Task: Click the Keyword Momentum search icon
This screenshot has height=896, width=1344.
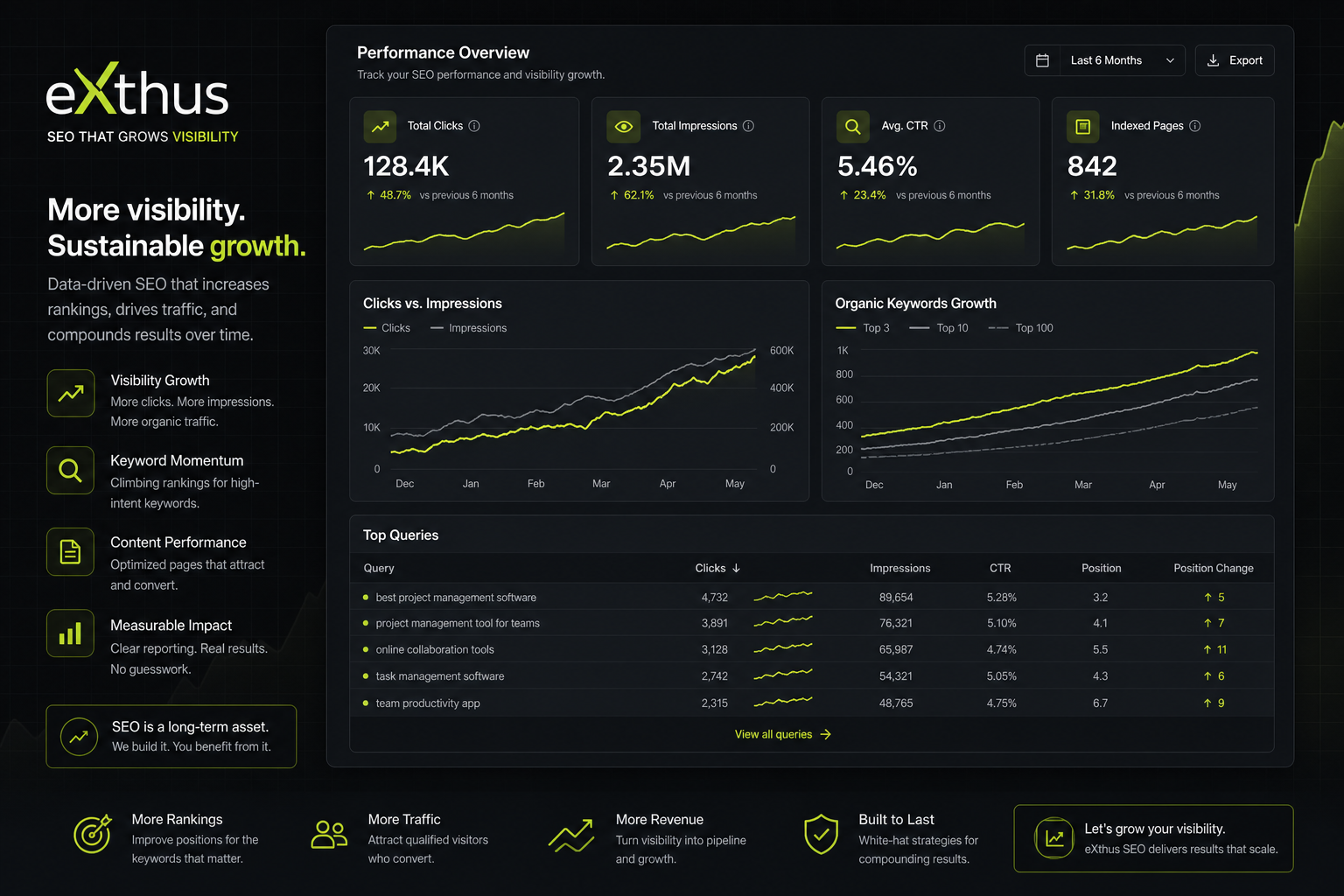Action: pyautogui.click(x=71, y=471)
